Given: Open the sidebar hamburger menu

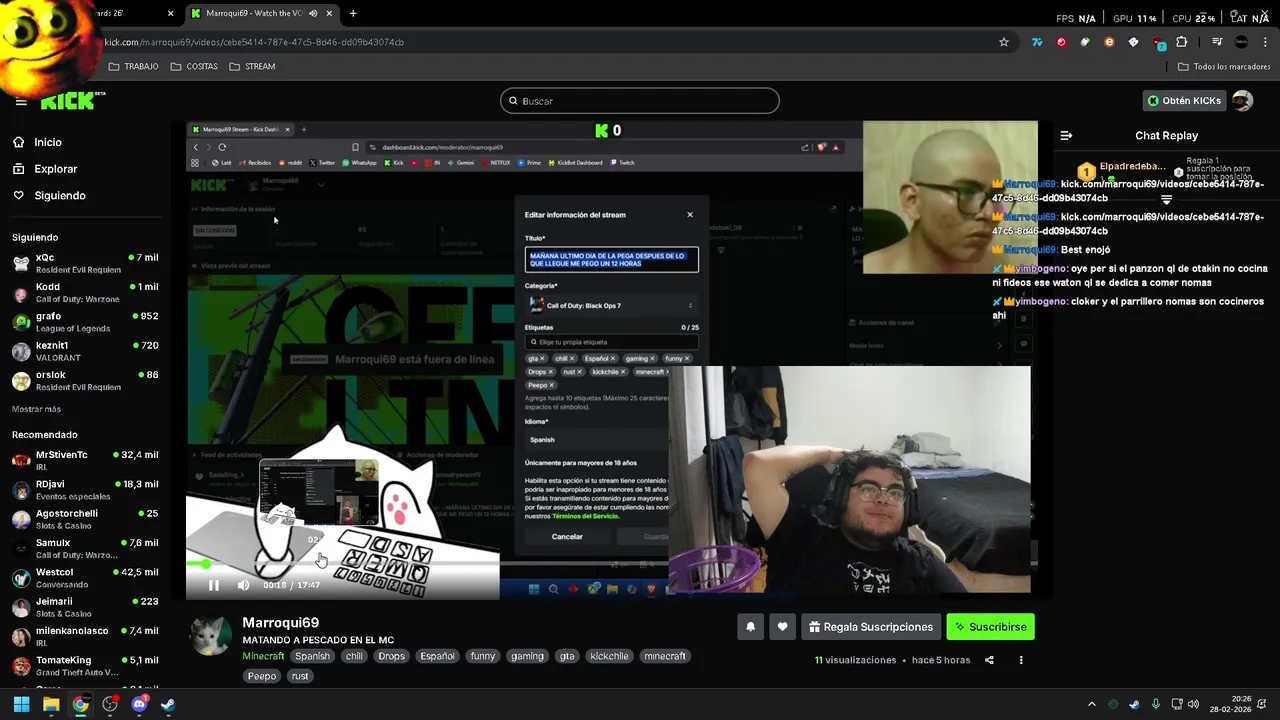Looking at the screenshot, I should tap(20, 101).
